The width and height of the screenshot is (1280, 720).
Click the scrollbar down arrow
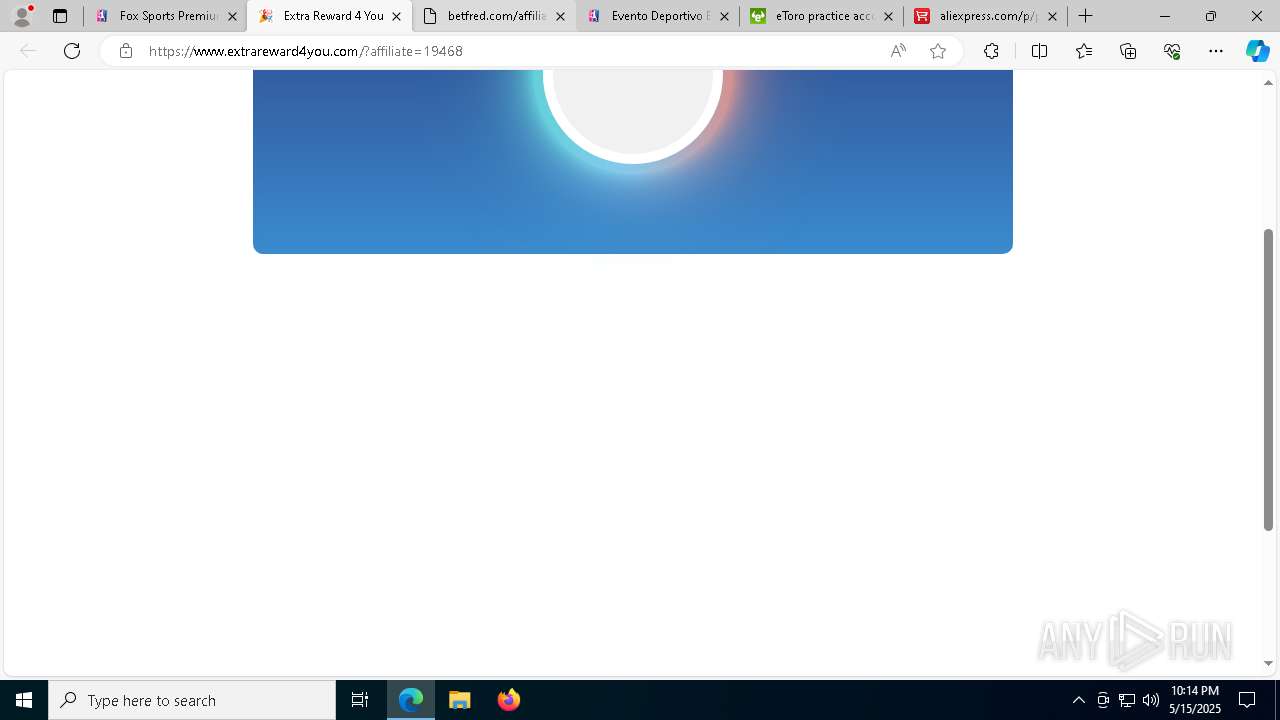tap(1268, 663)
